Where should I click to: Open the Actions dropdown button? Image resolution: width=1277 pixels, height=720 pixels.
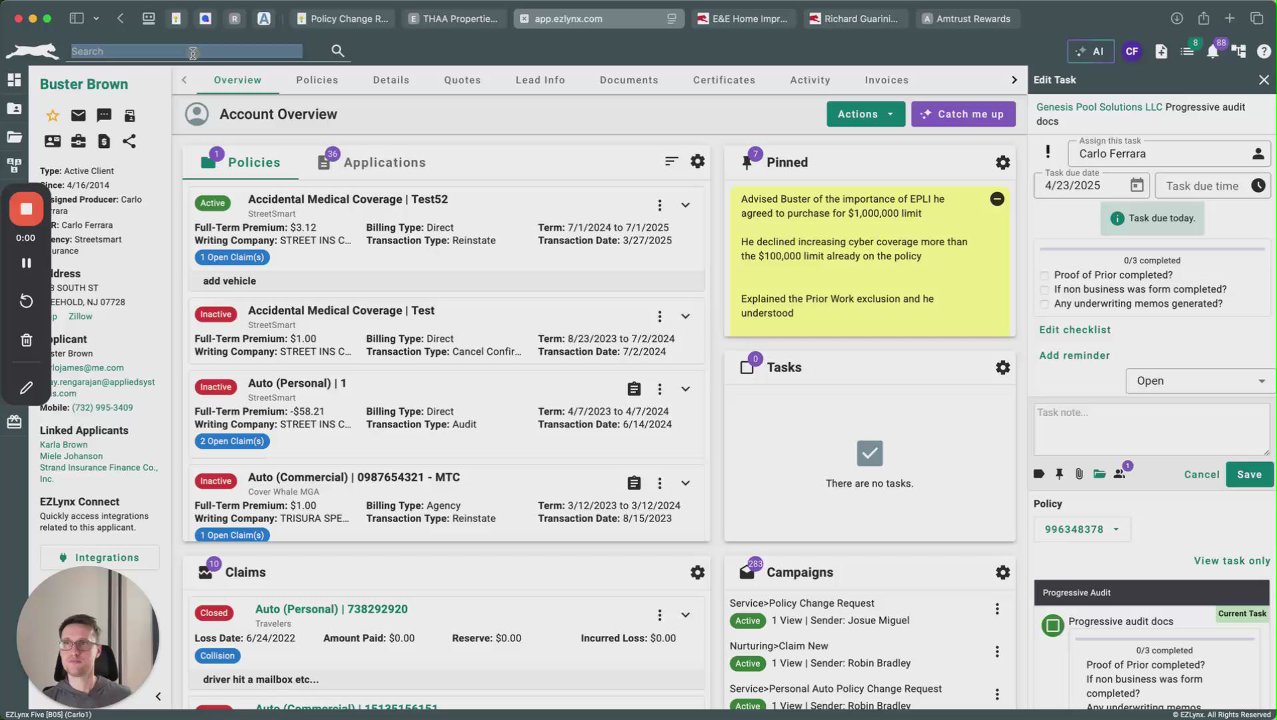(x=866, y=114)
